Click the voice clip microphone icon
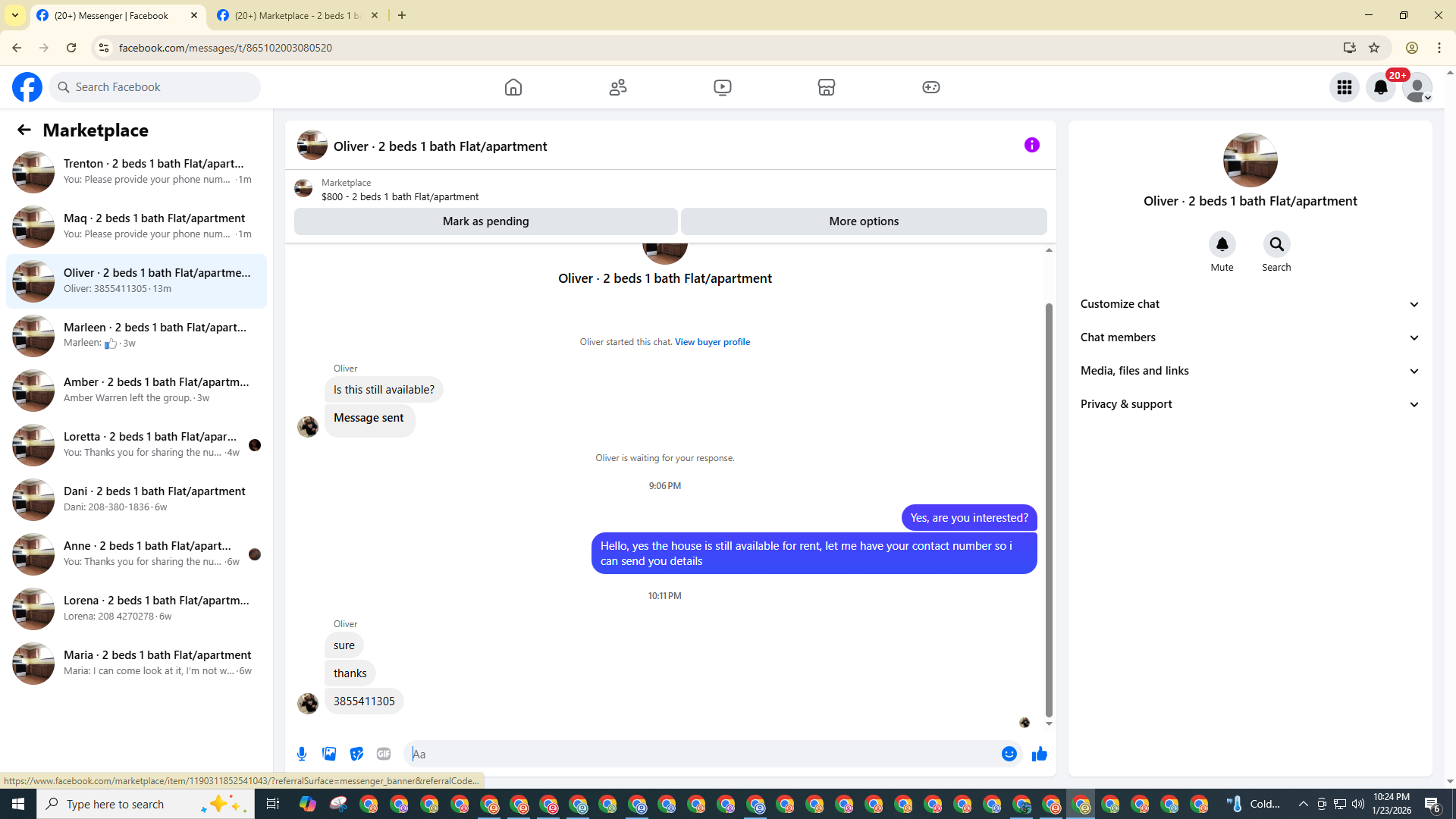The height and width of the screenshot is (819, 1456). pyautogui.click(x=302, y=754)
